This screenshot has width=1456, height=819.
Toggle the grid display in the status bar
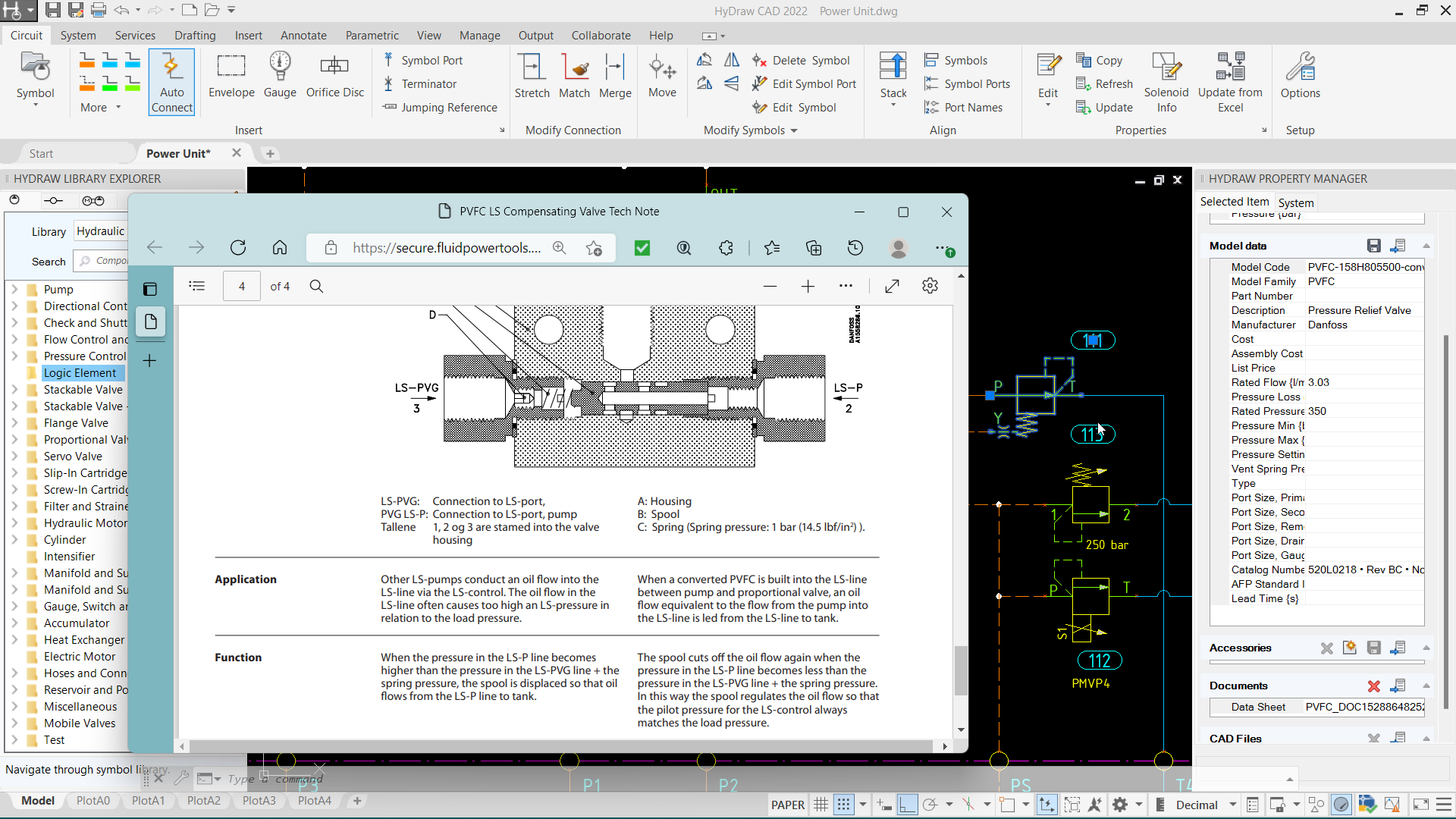pos(821,805)
